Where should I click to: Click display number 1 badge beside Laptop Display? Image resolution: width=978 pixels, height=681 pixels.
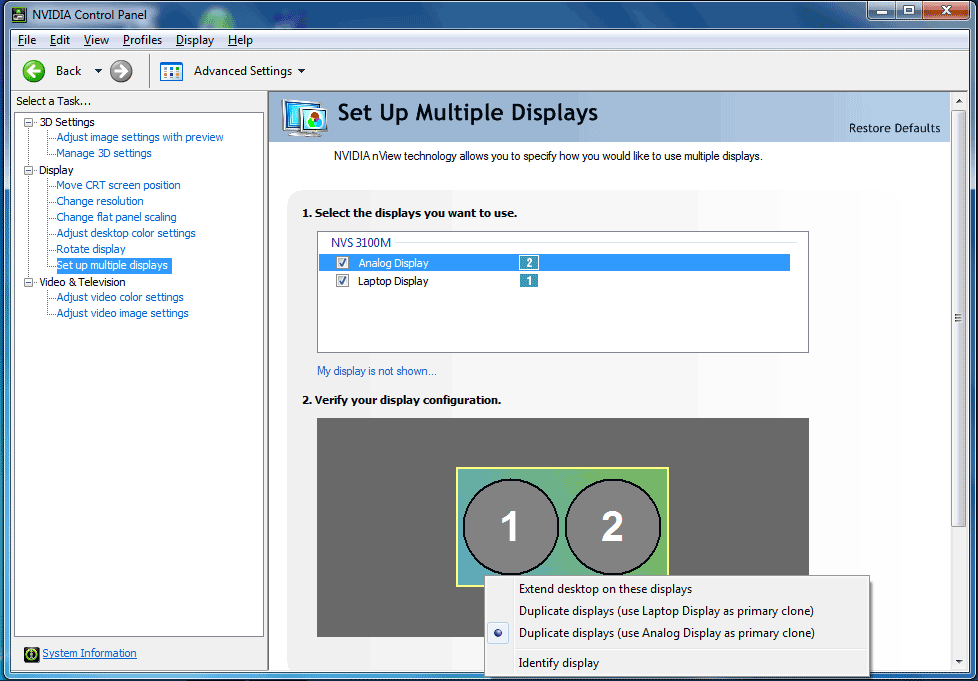[529, 281]
